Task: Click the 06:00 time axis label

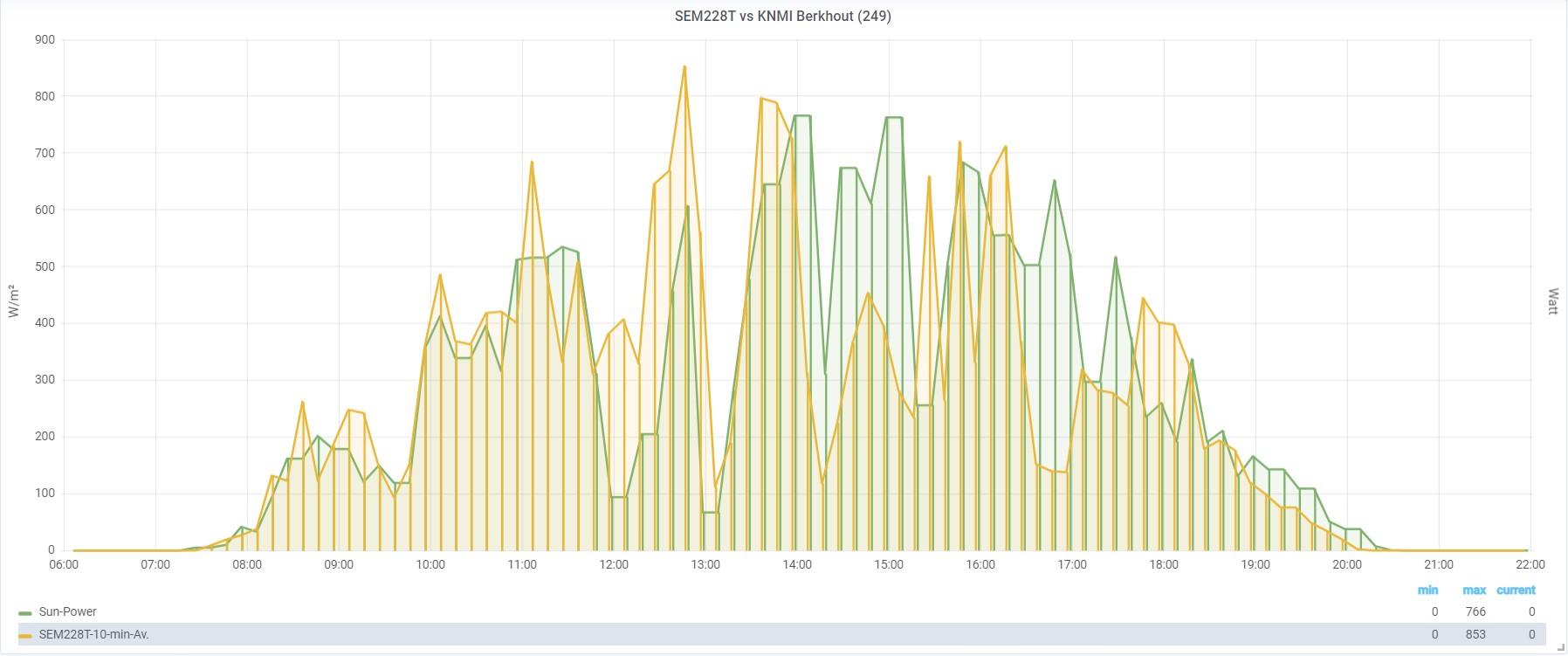Action: pos(64,564)
